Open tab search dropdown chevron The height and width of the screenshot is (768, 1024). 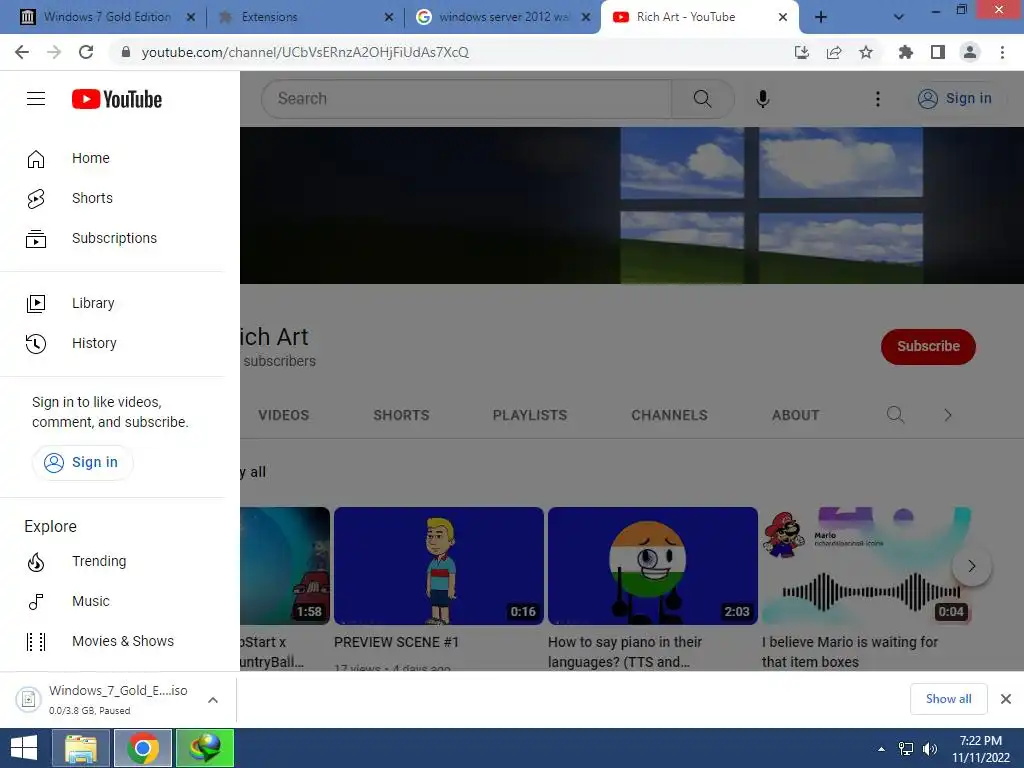coord(899,17)
